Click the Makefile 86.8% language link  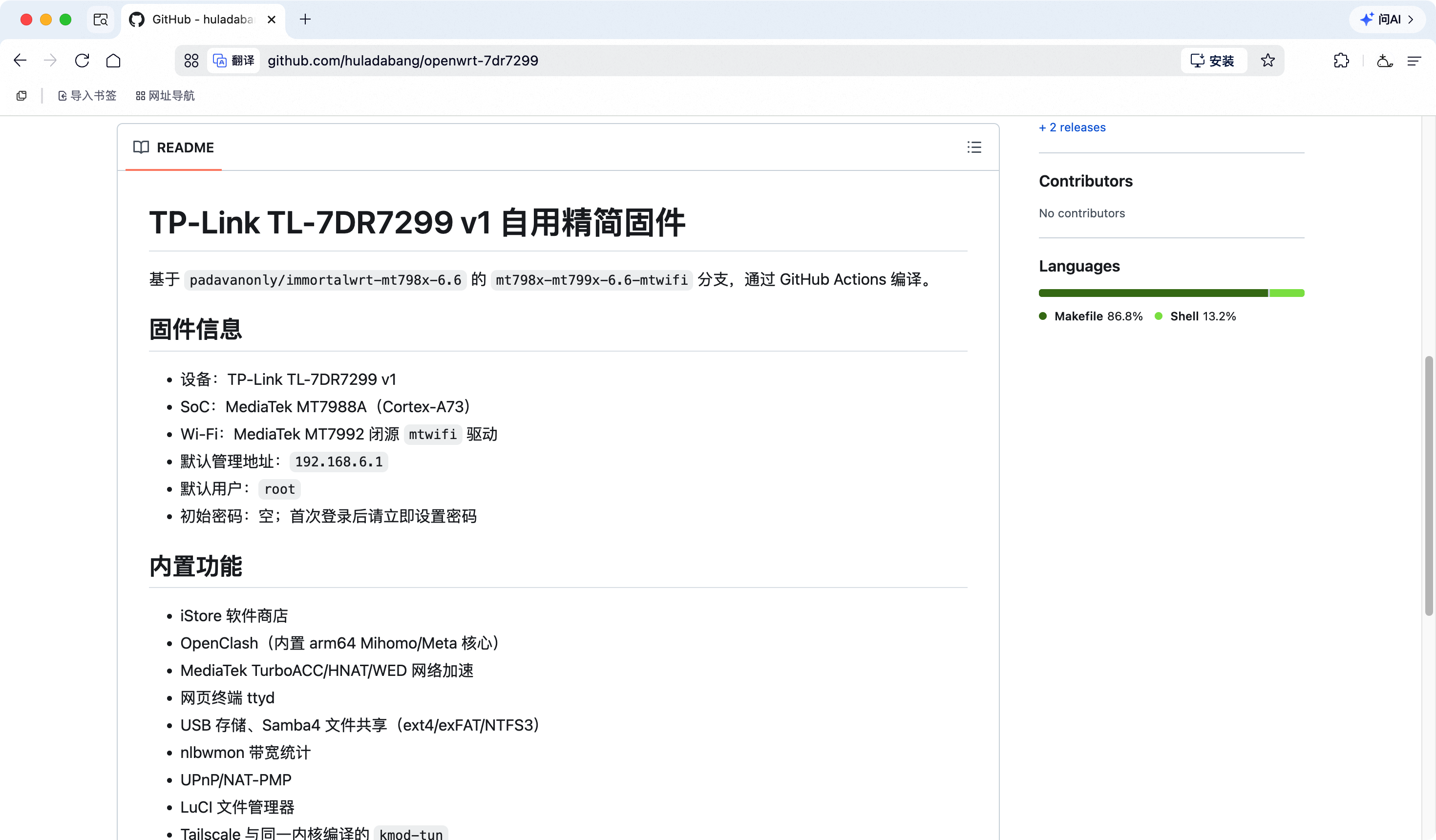[x=1091, y=316]
